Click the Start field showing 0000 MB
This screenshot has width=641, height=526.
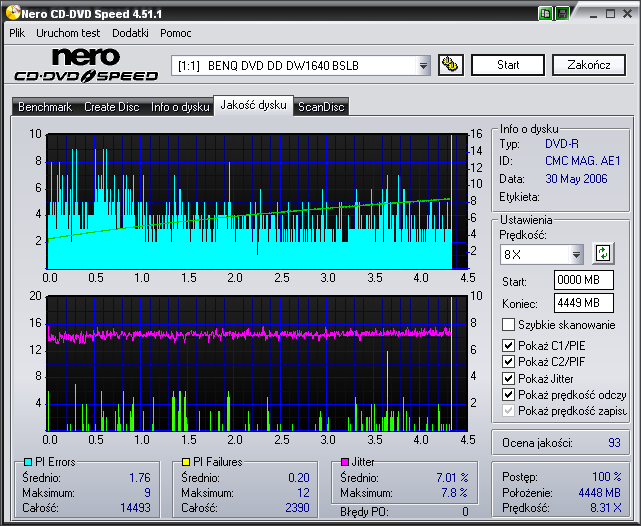(x=583, y=280)
